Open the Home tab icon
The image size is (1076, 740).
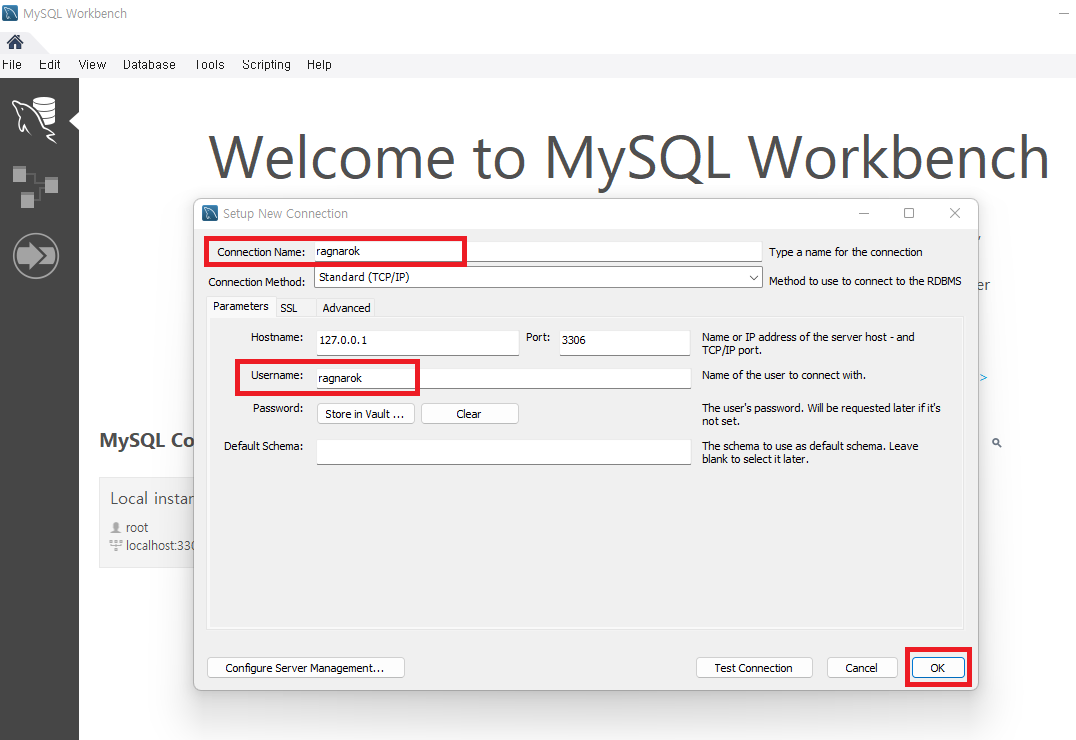(x=15, y=43)
